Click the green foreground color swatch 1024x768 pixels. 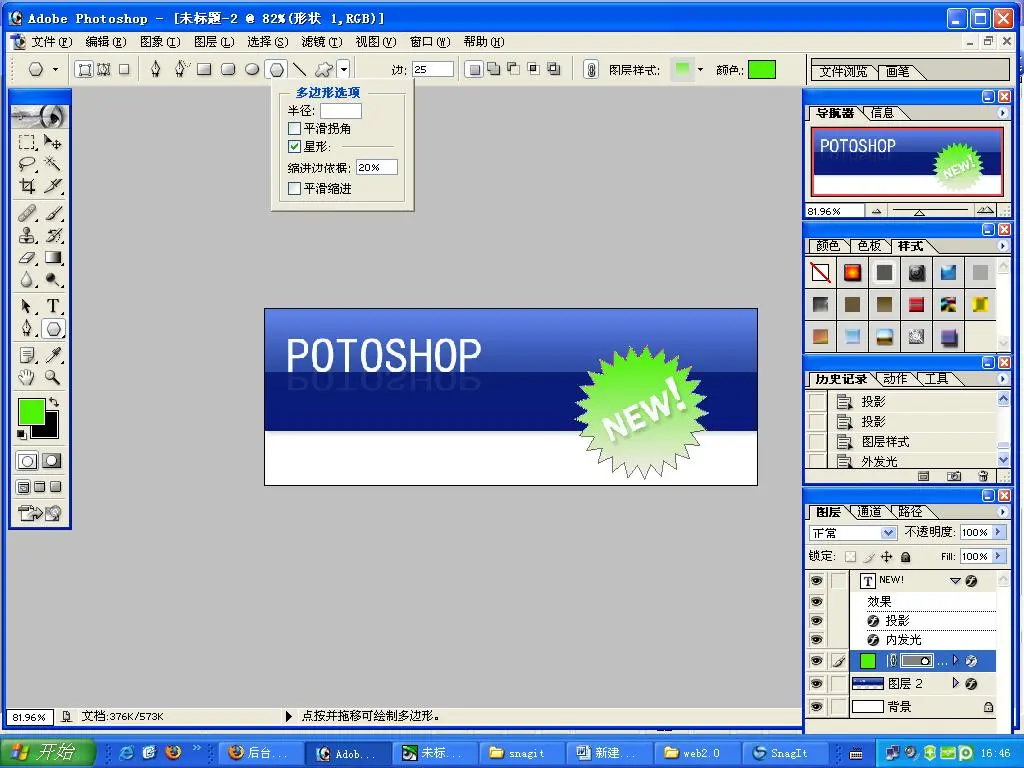click(31, 411)
